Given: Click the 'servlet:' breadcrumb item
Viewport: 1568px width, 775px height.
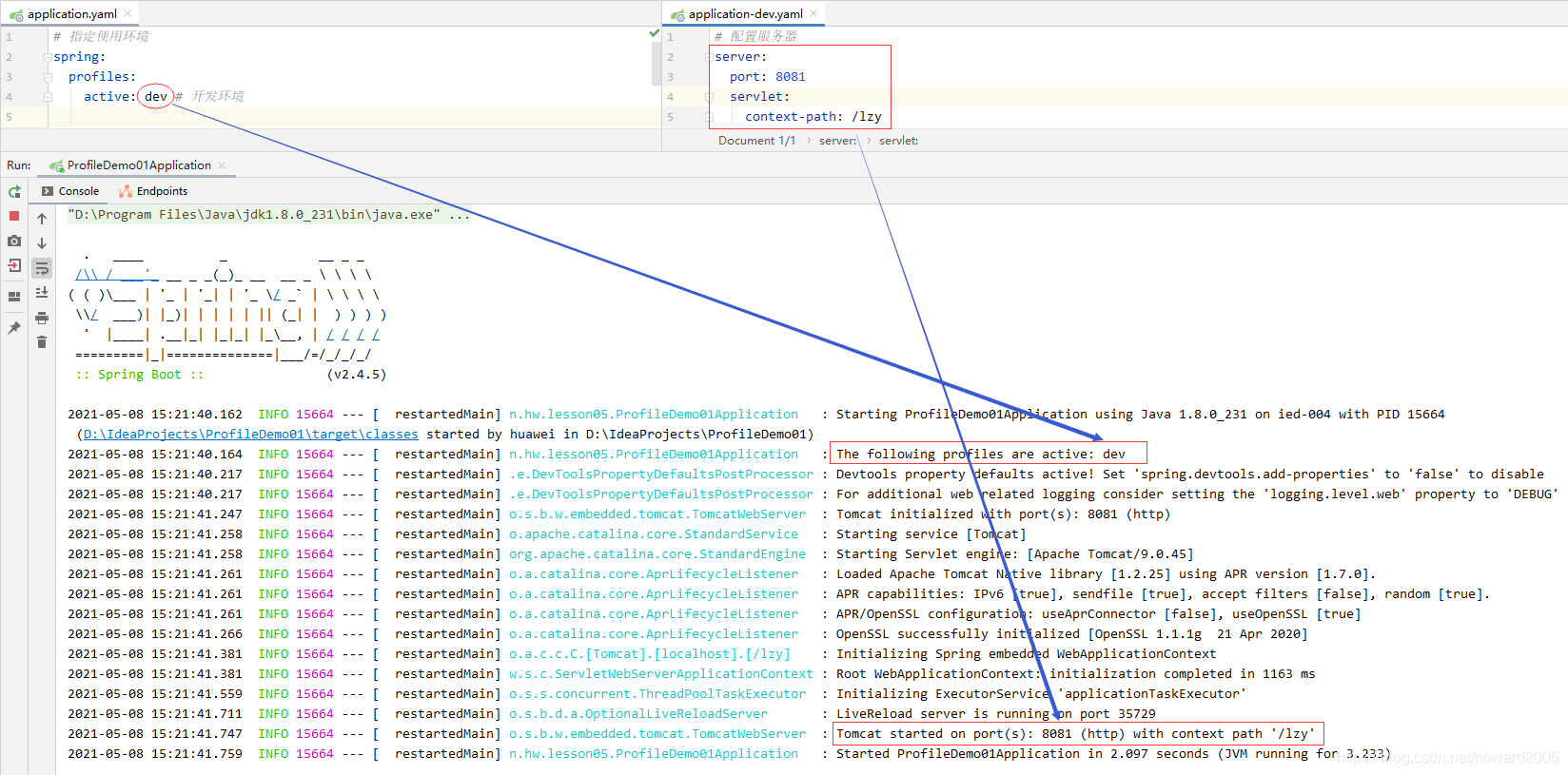Looking at the screenshot, I should 898,141.
